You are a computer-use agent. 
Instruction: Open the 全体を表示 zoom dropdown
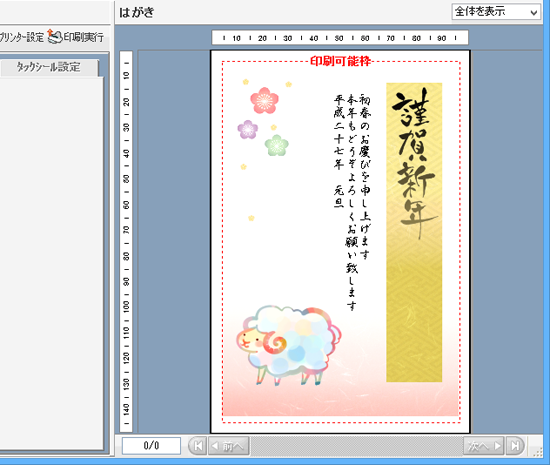point(496,12)
